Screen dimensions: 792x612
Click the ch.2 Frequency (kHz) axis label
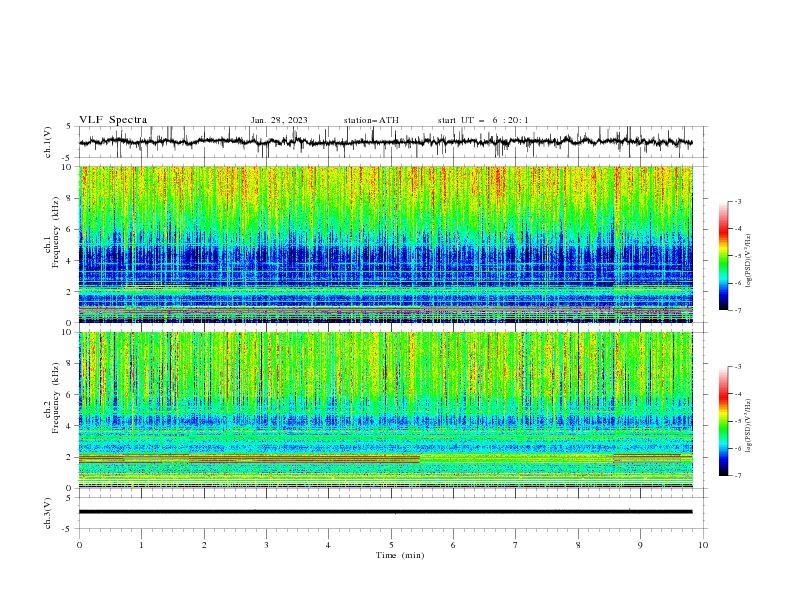click(51, 397)
